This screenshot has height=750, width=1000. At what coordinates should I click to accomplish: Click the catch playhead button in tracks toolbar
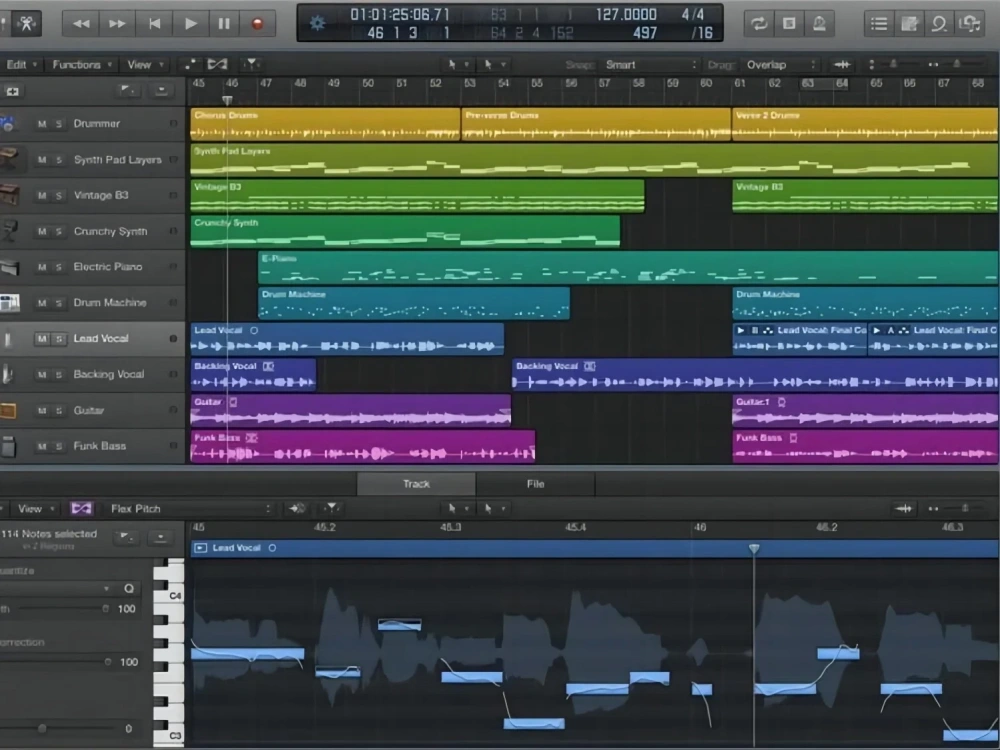252,64
